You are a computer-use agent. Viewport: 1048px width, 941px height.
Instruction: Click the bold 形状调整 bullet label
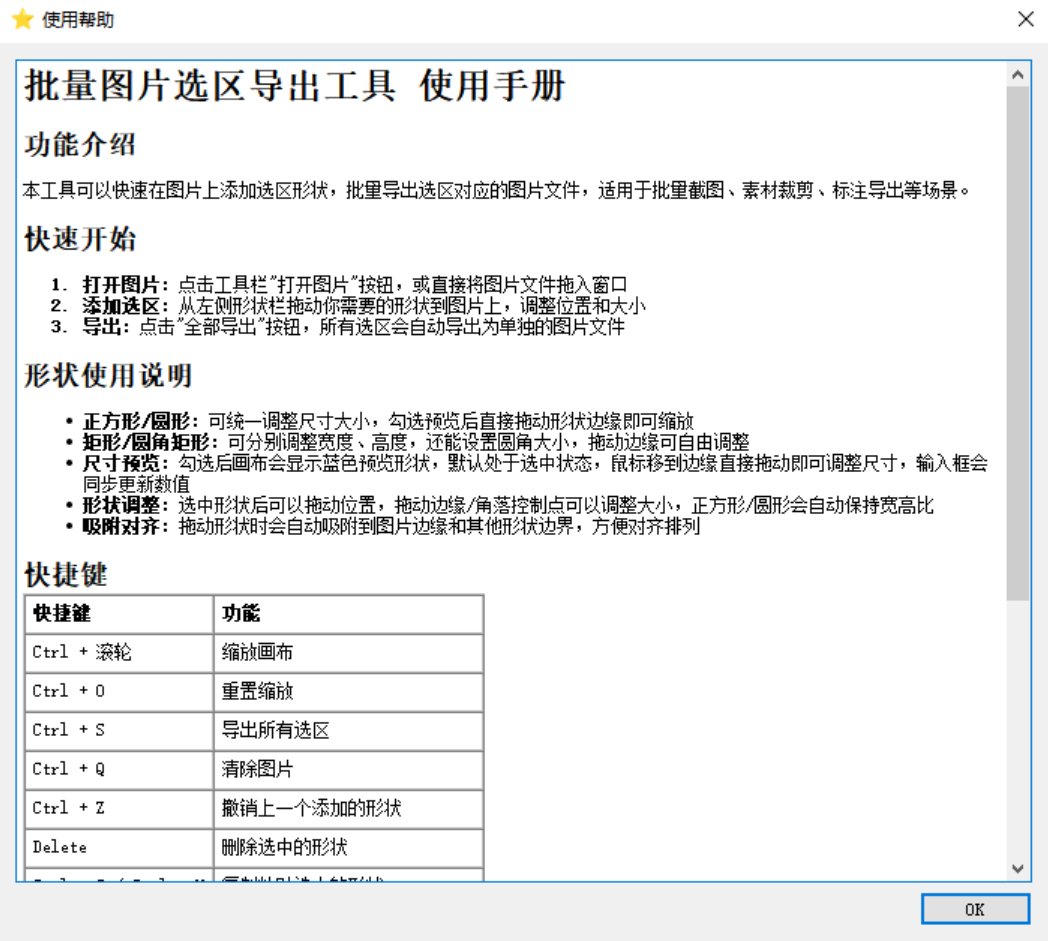click(x=124, y=505)
